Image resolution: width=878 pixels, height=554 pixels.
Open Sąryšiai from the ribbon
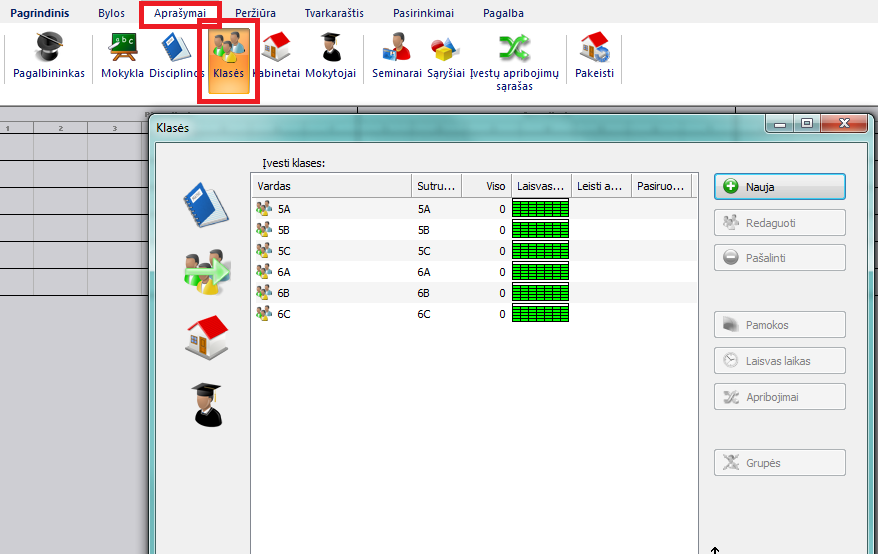click(x=444, y=57)
